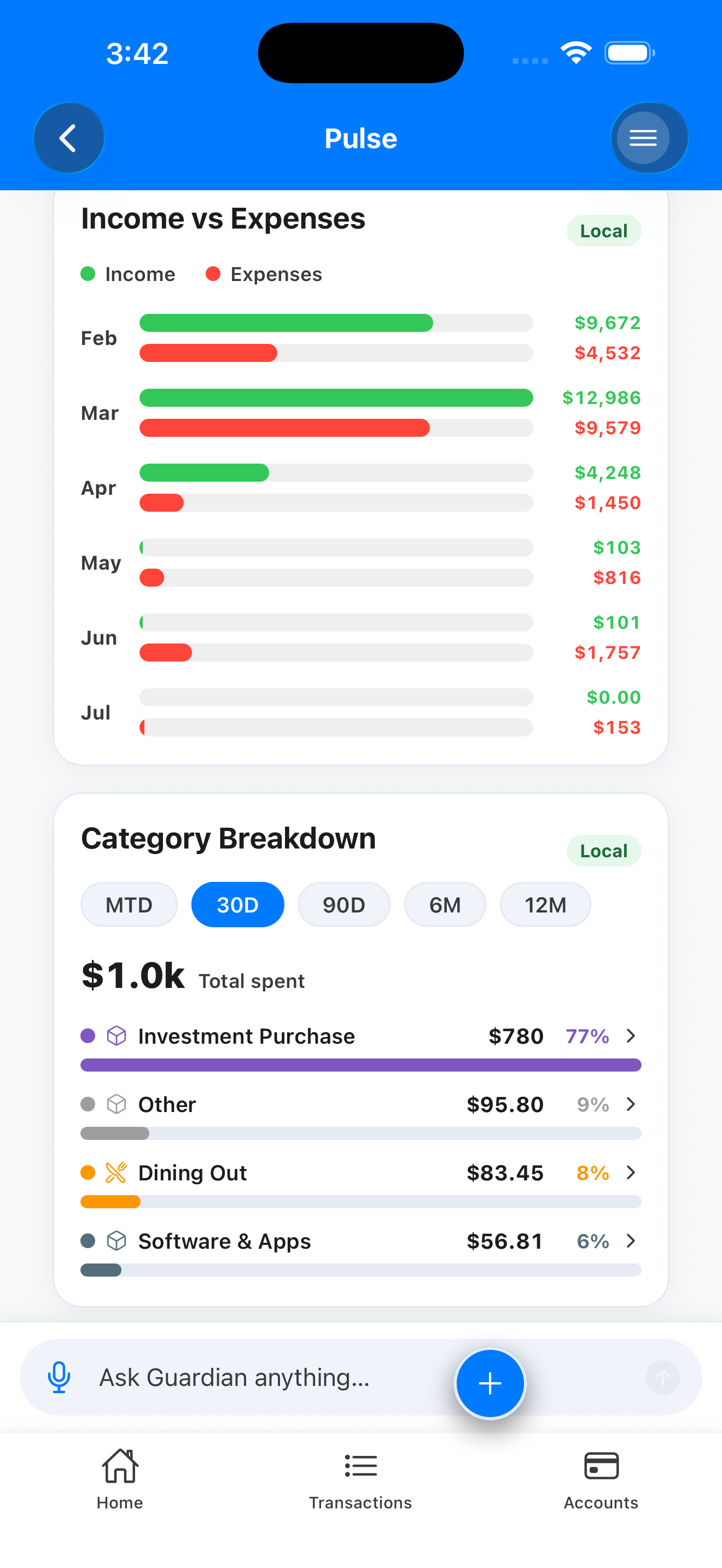Viewport: 722px width, 1568px height.
Task: Expand Investment Purchase category chevron
Action: (631, 1035)
